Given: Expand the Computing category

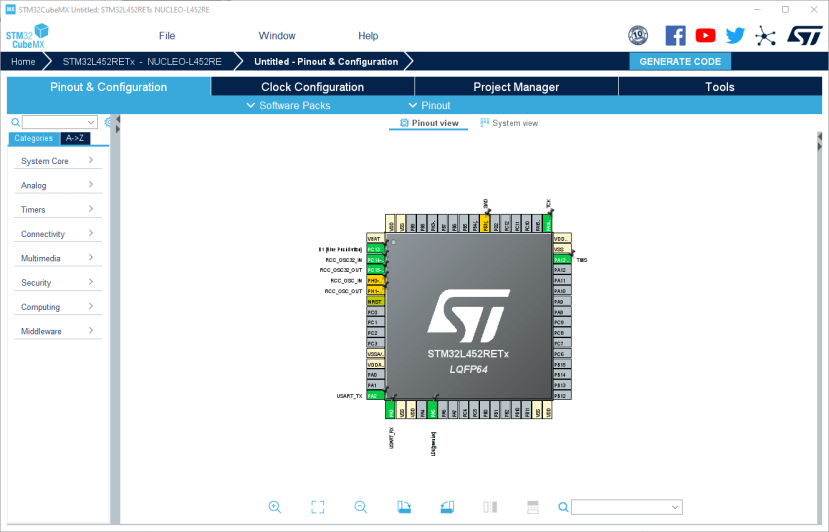Looking at the screenshot, I should tap(58, 307).
